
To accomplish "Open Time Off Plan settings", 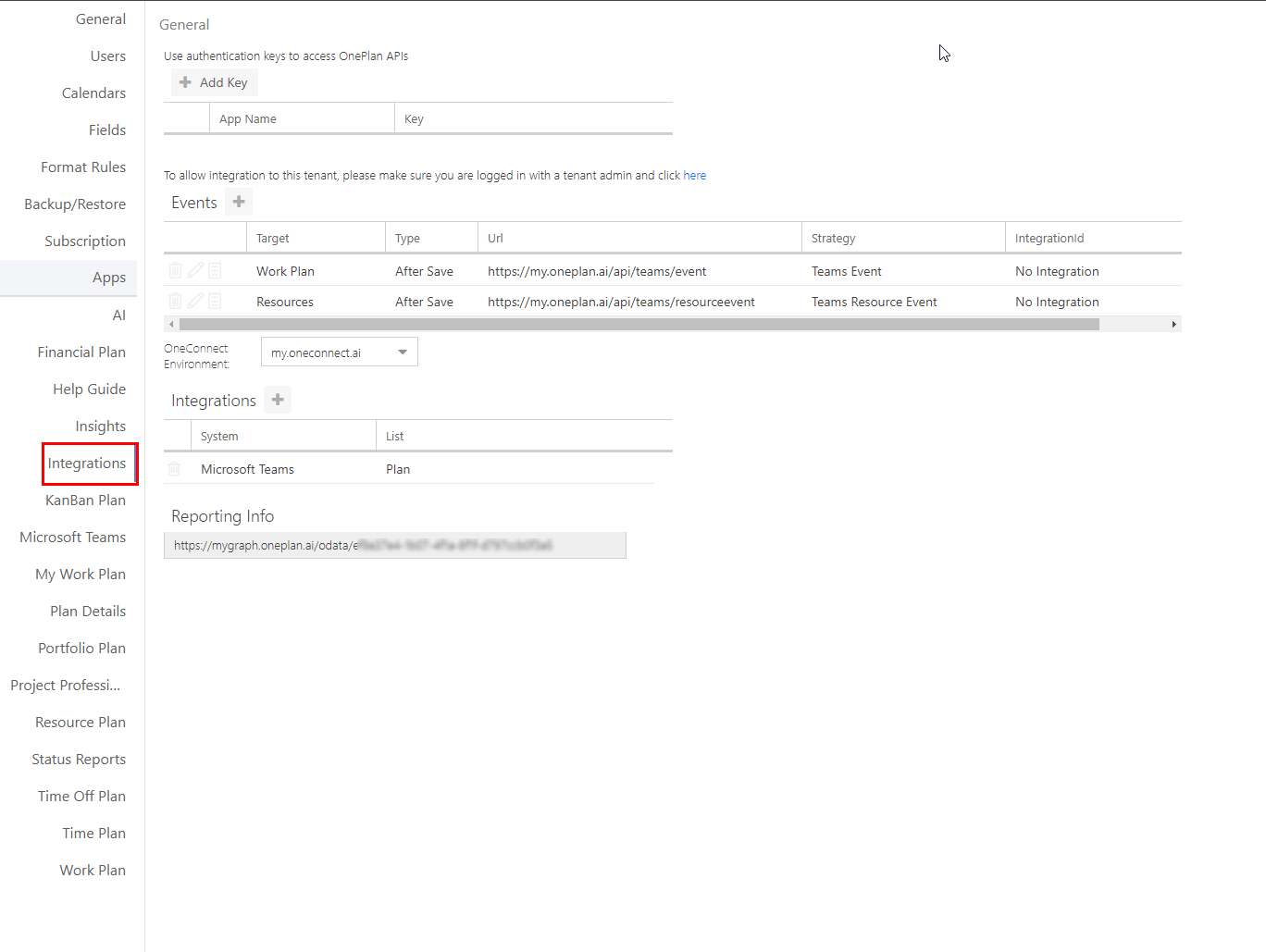I will pos(81,797).
